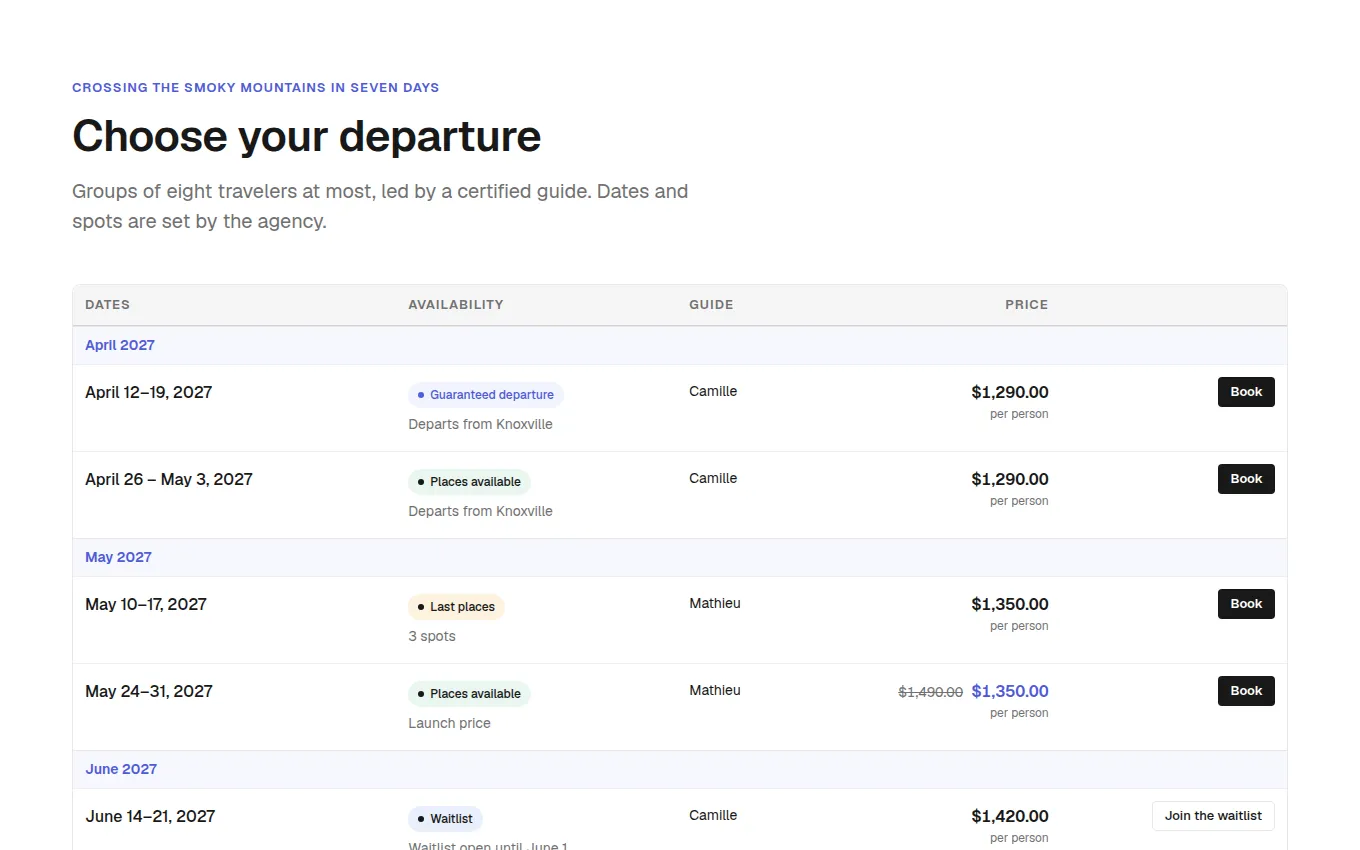Click Departs from Knoxville under Guaranteed departure
The width and height of the screenshot is (1360, 850).
tap(480, 424)
